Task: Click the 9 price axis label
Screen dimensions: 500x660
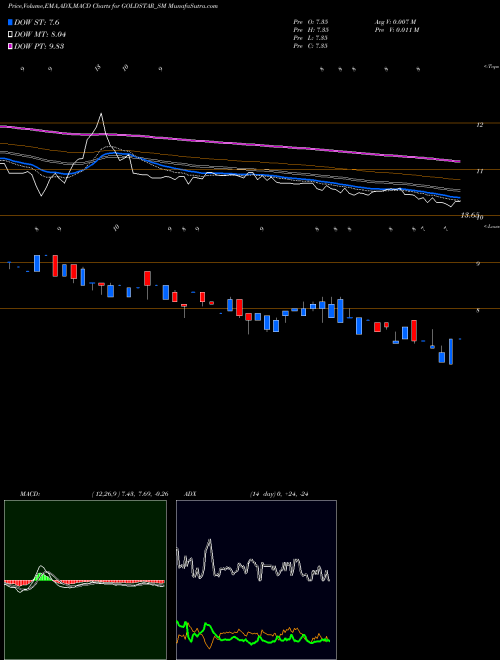Action: point(478,264)
